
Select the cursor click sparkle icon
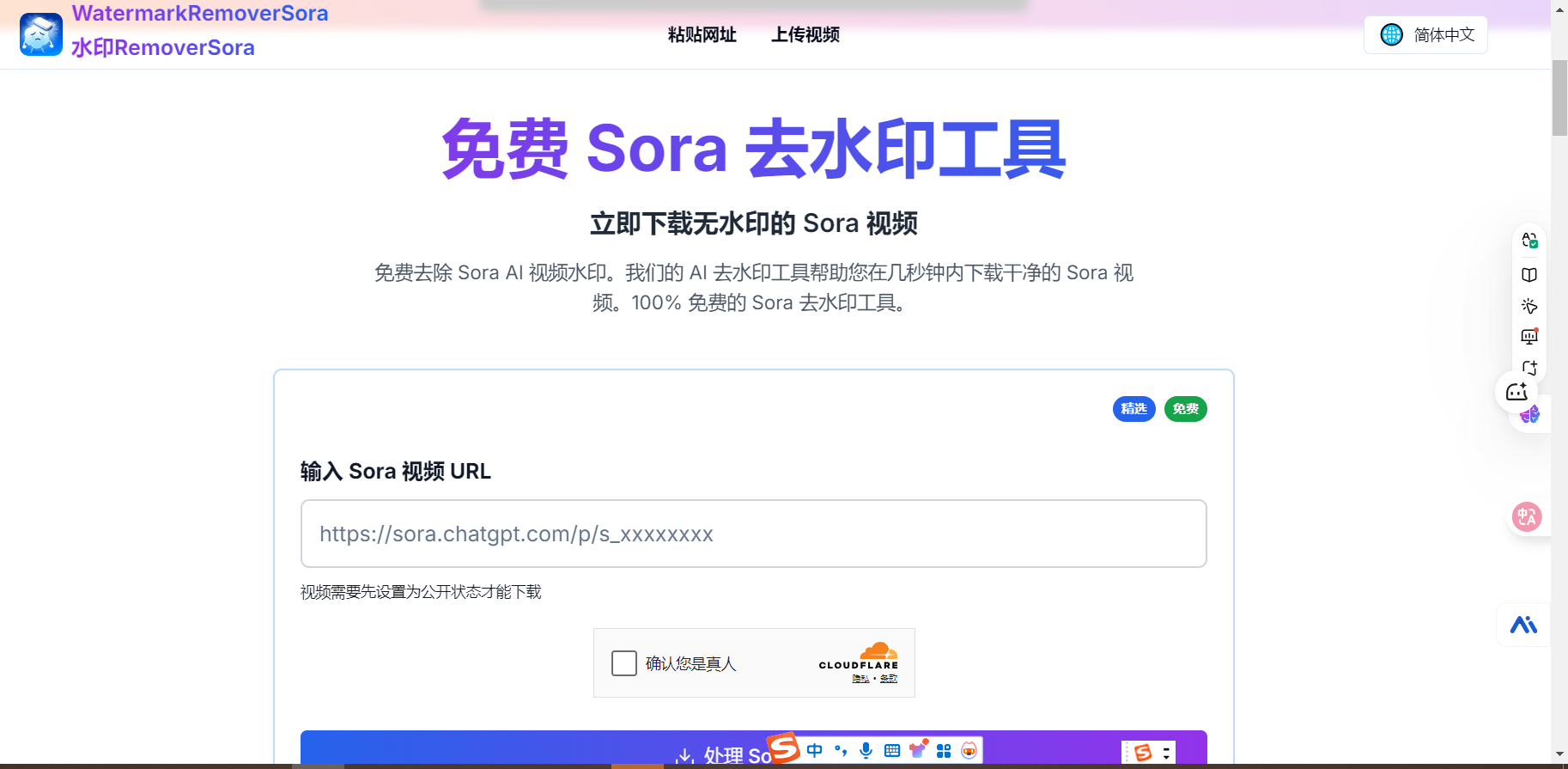coord(1529,306)
